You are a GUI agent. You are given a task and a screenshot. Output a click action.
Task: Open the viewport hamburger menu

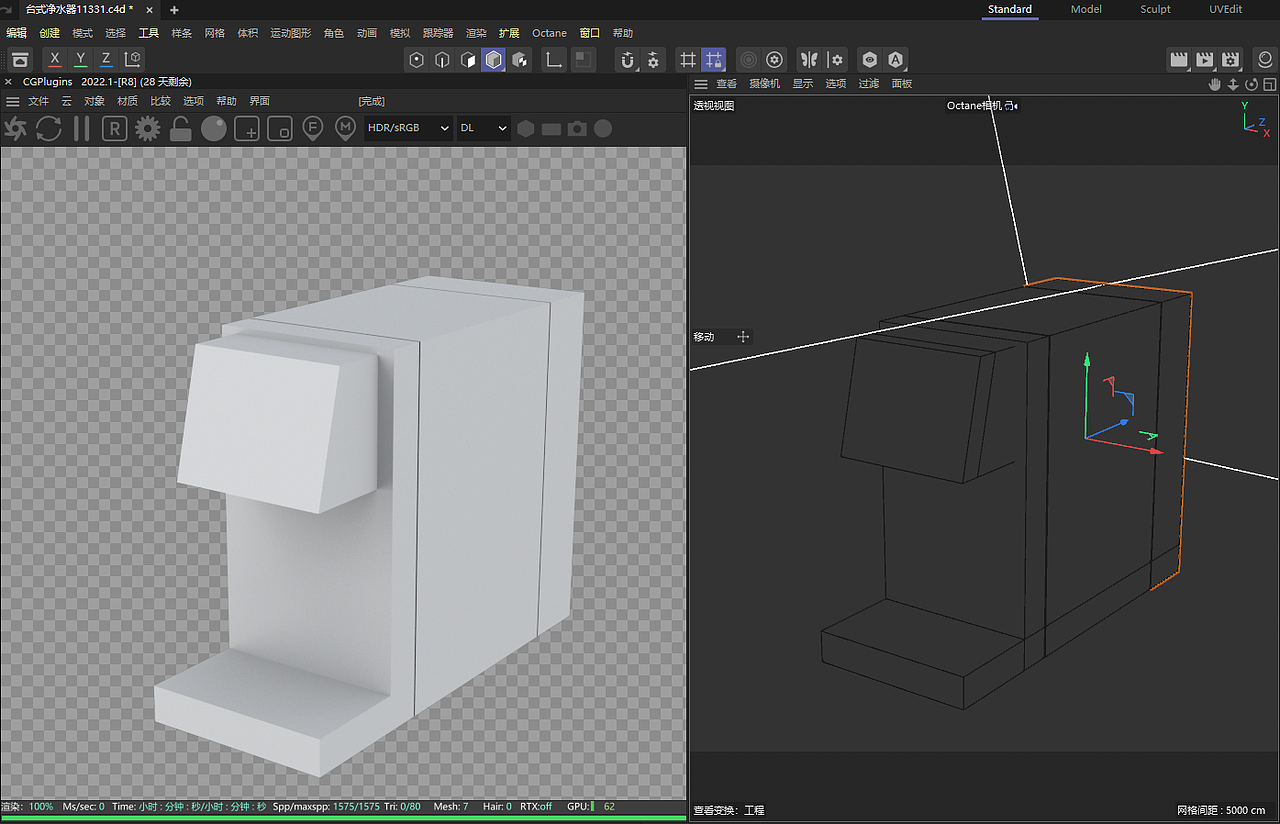click(701, 84)
